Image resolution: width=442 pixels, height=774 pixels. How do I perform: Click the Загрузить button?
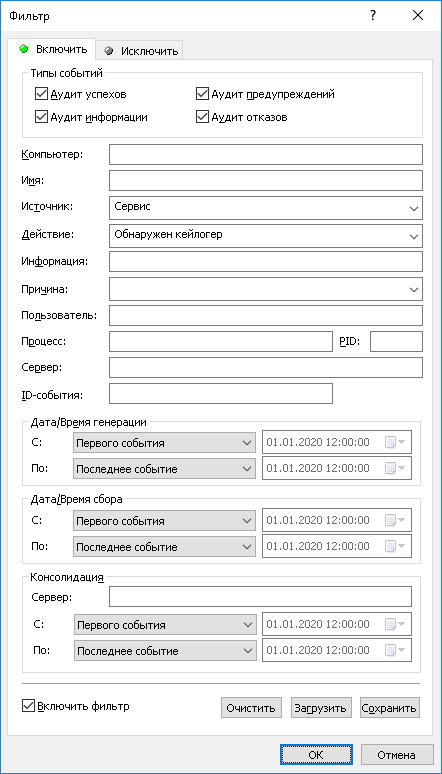click(x=321, y=707)
